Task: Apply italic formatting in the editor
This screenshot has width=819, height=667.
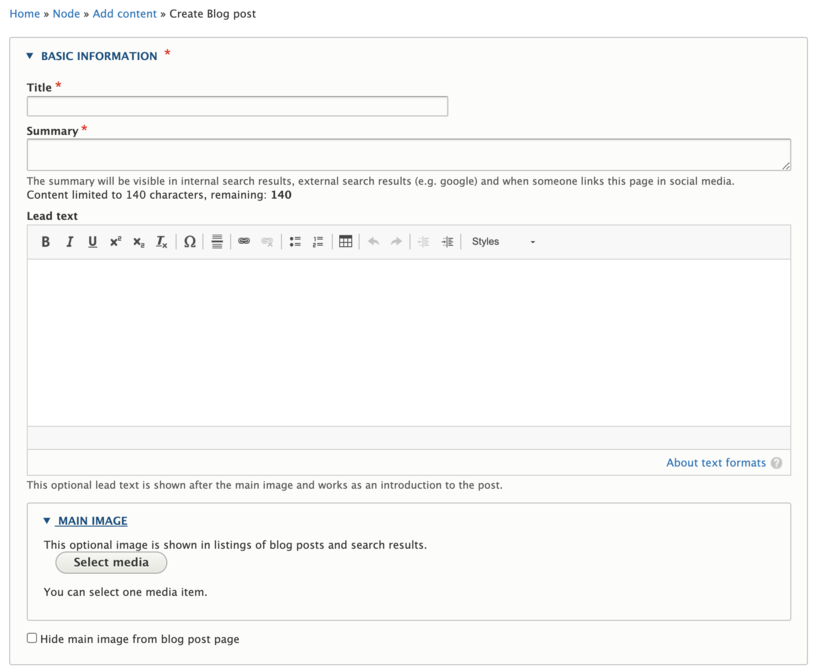Action: 69,242
